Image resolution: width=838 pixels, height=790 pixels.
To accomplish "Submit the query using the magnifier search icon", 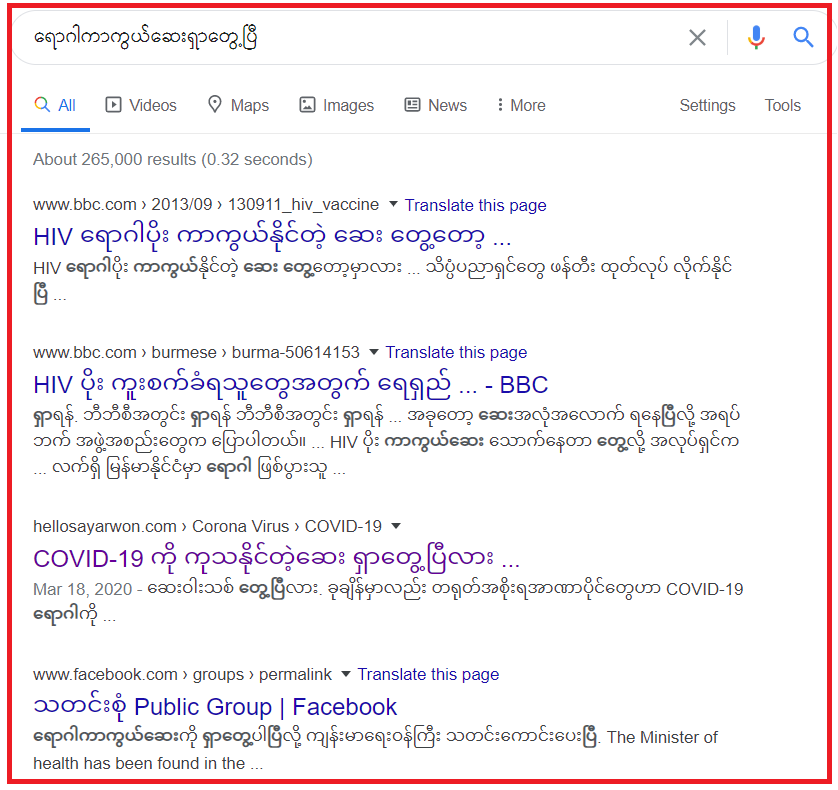I will (x=803, y=37).
